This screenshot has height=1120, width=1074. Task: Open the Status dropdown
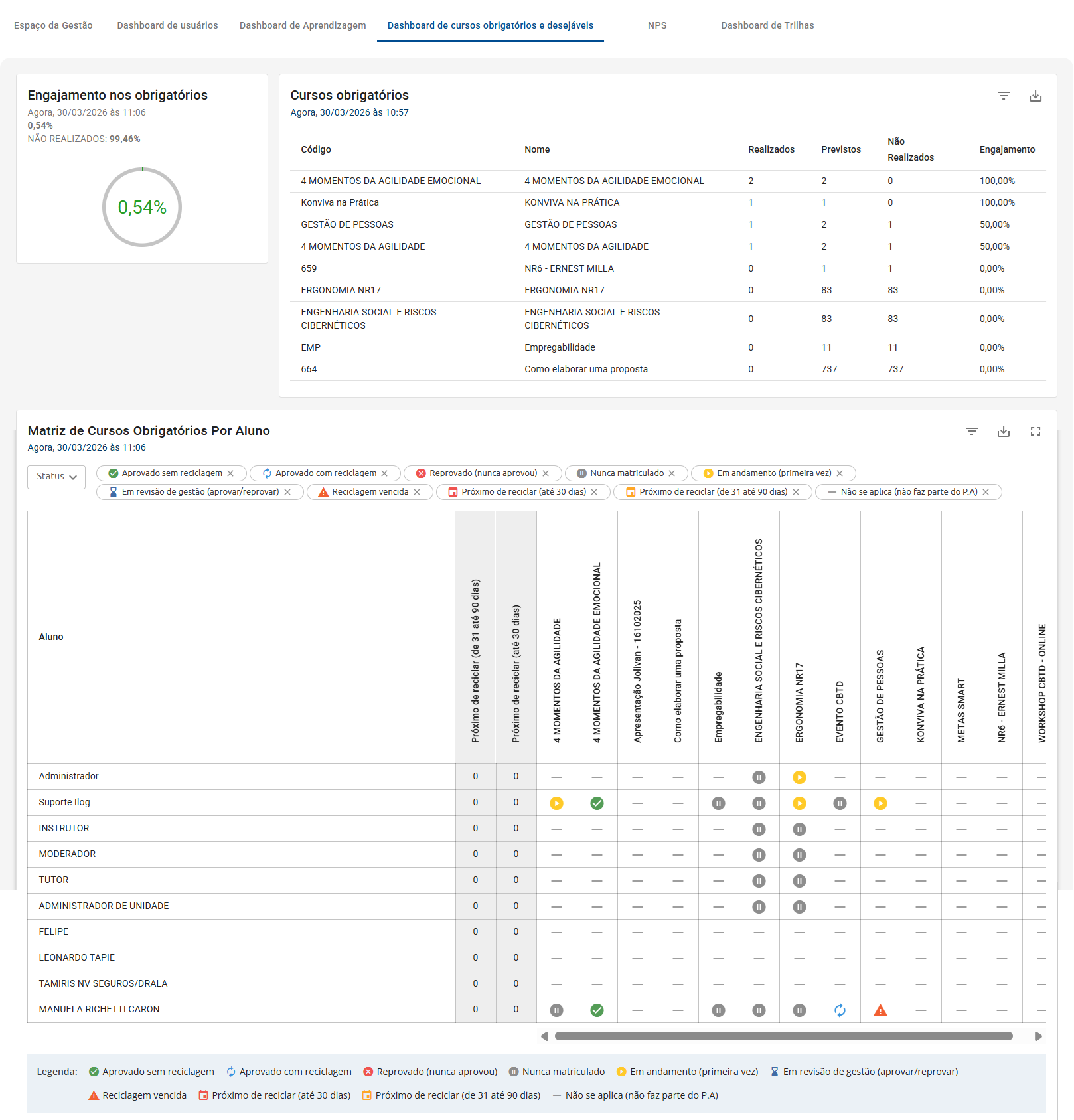[56, 477]
